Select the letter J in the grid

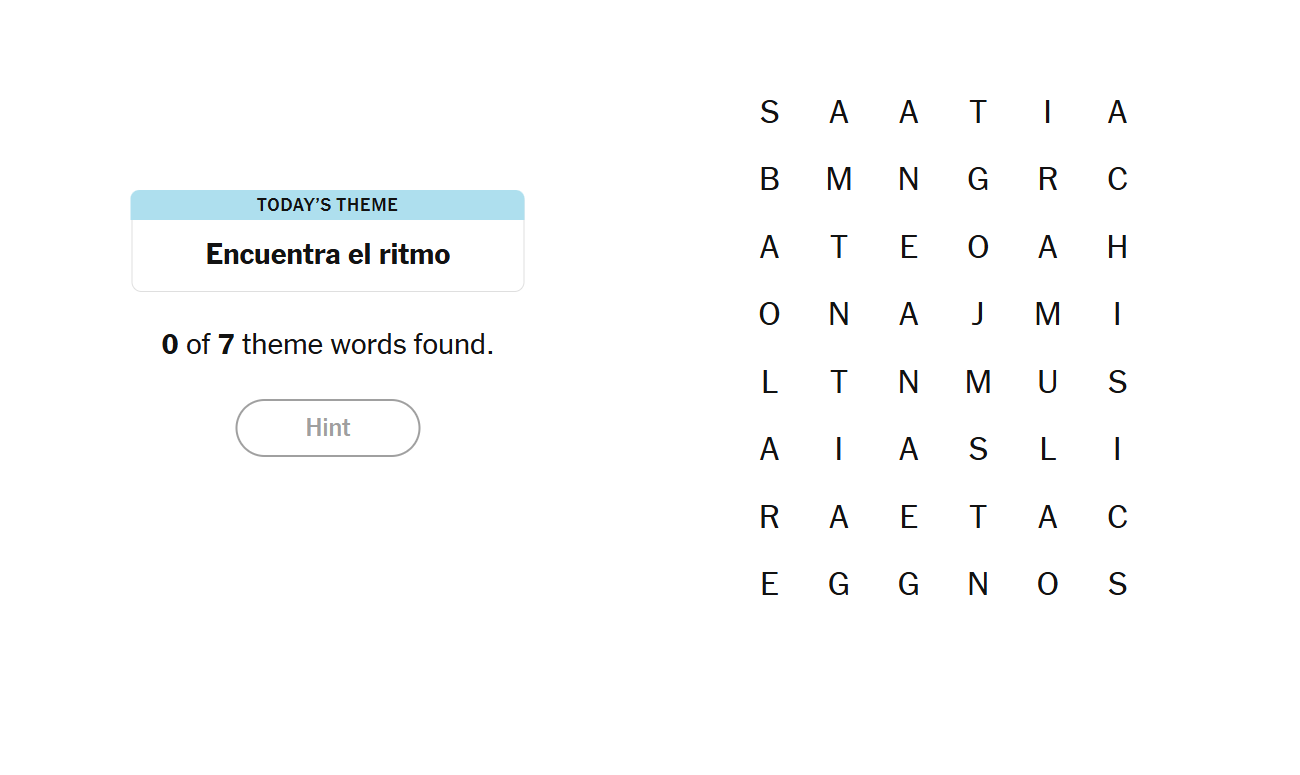tap(978, 314)
